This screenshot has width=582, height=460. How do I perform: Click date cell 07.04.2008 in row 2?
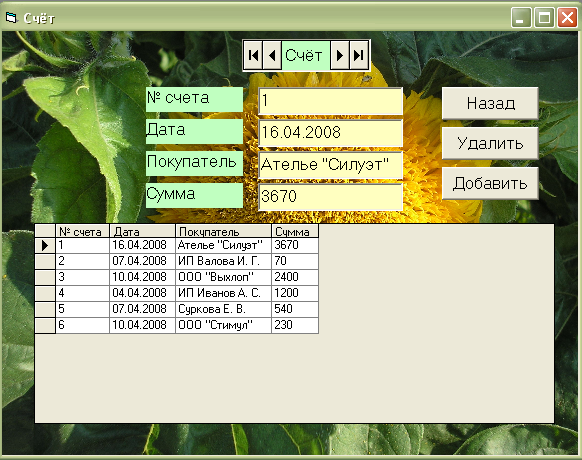point(142,261)
